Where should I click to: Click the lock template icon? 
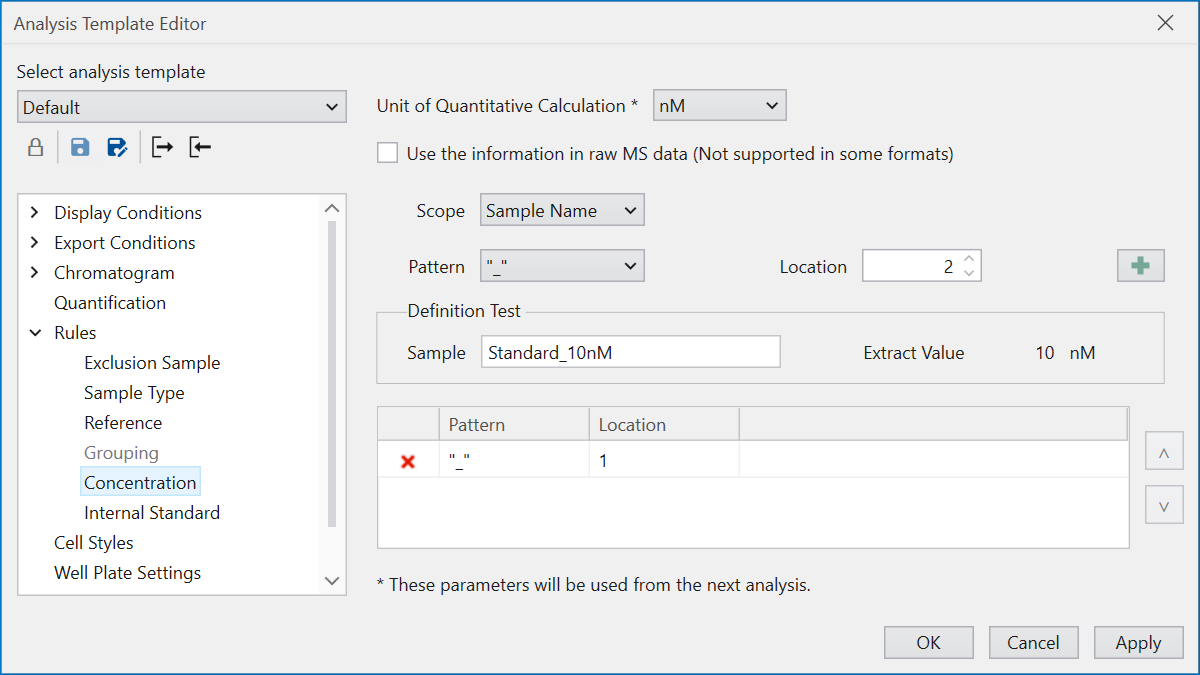click(x=35, y=148)
